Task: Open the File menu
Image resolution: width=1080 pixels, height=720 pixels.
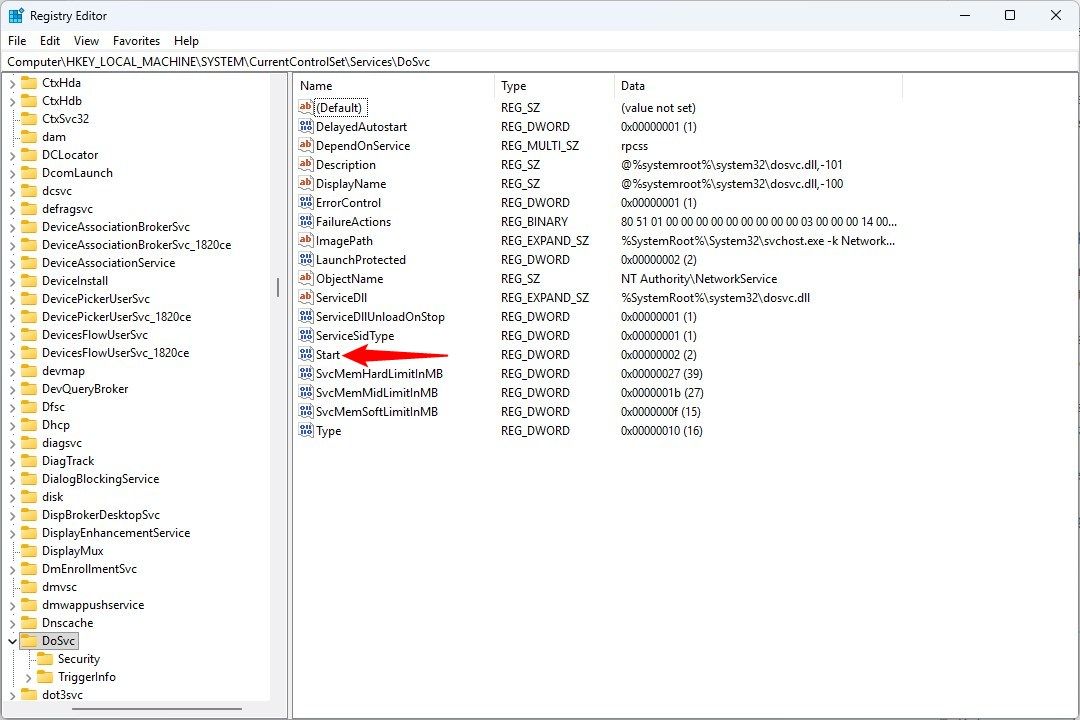Action: pos(17,41)
